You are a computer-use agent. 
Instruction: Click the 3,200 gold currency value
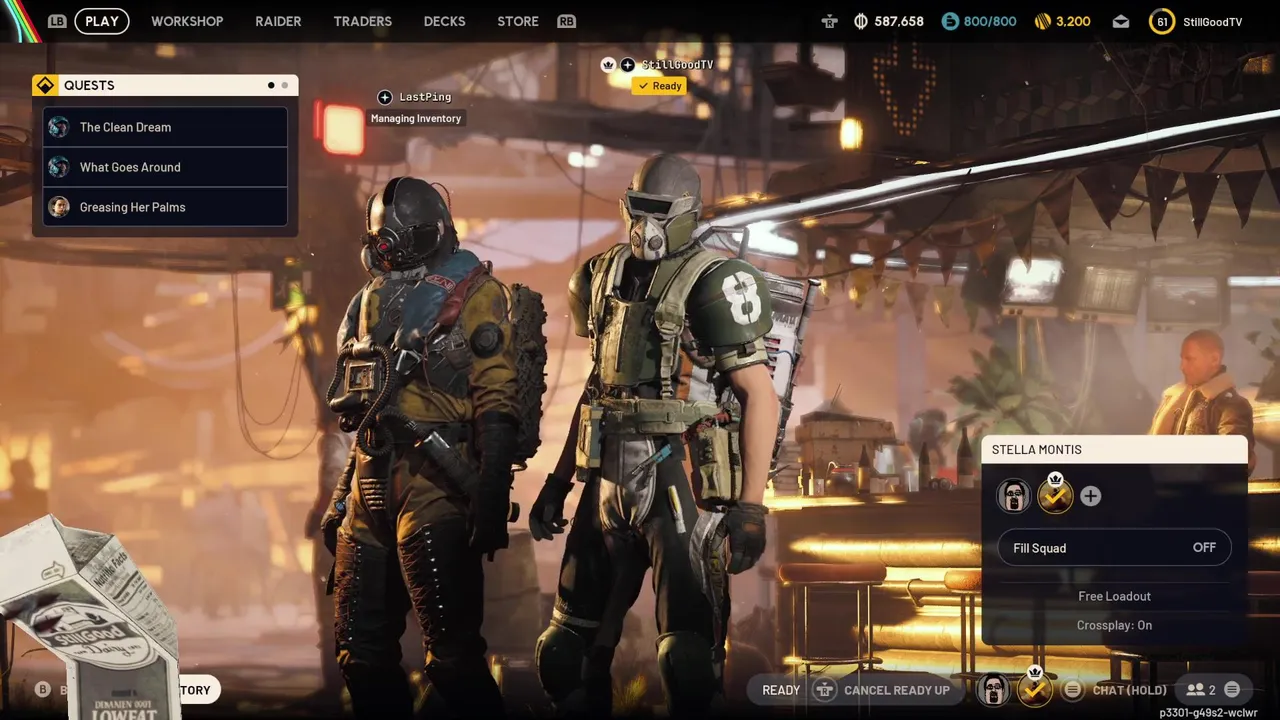click(1073, 21)
